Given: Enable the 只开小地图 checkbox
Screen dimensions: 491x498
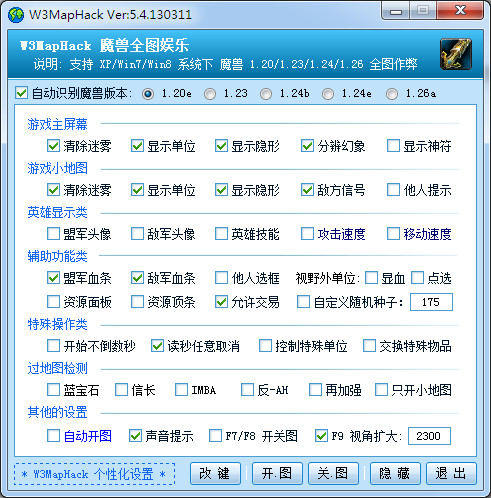Looking at the screenshot, I should point(381,390).
